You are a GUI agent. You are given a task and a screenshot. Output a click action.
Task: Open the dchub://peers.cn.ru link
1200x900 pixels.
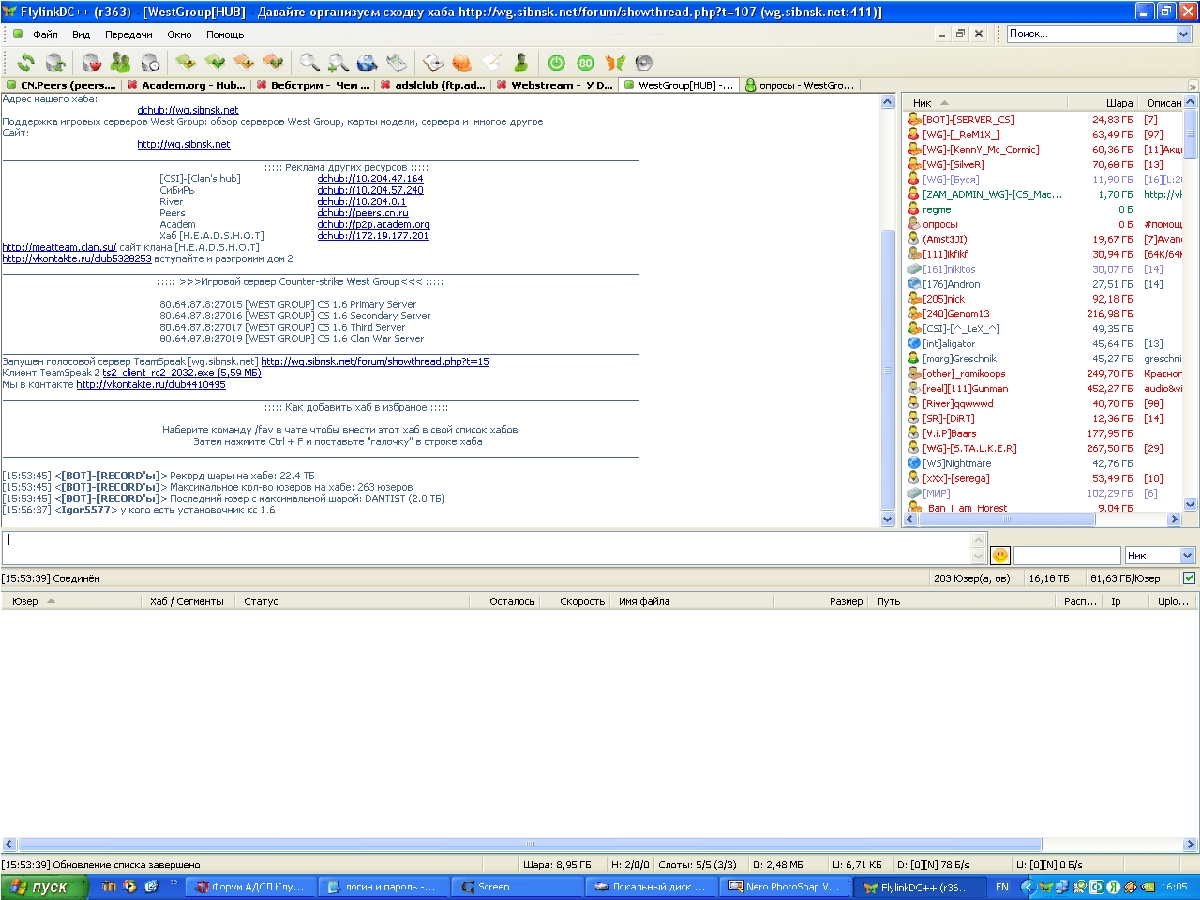coord(363,213)
